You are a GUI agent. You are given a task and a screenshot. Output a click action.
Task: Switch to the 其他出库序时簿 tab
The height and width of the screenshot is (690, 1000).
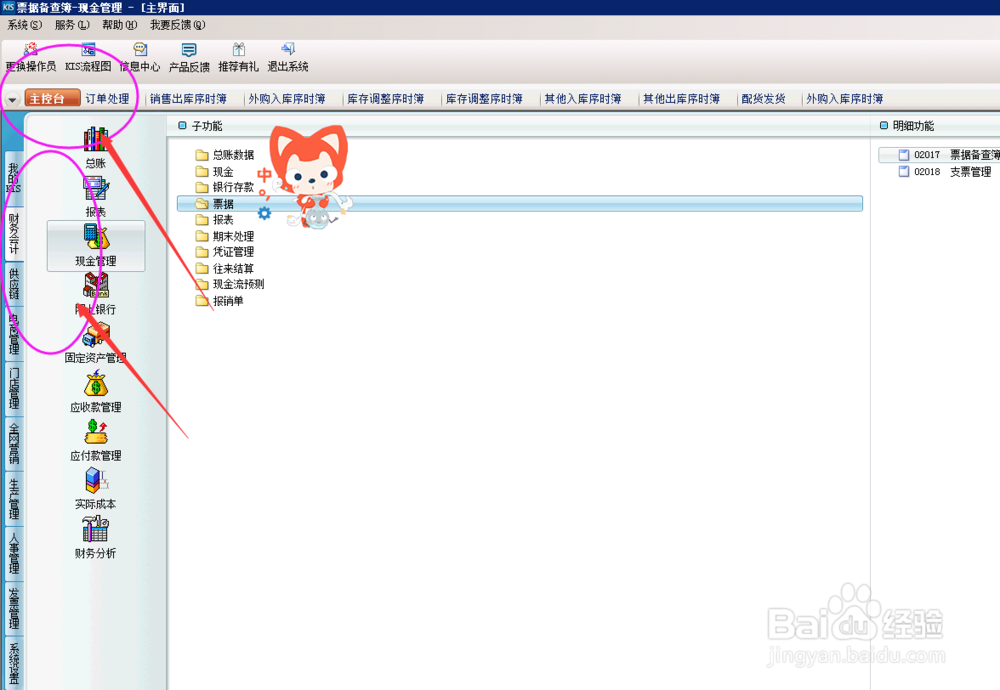(x=681, y=99)
